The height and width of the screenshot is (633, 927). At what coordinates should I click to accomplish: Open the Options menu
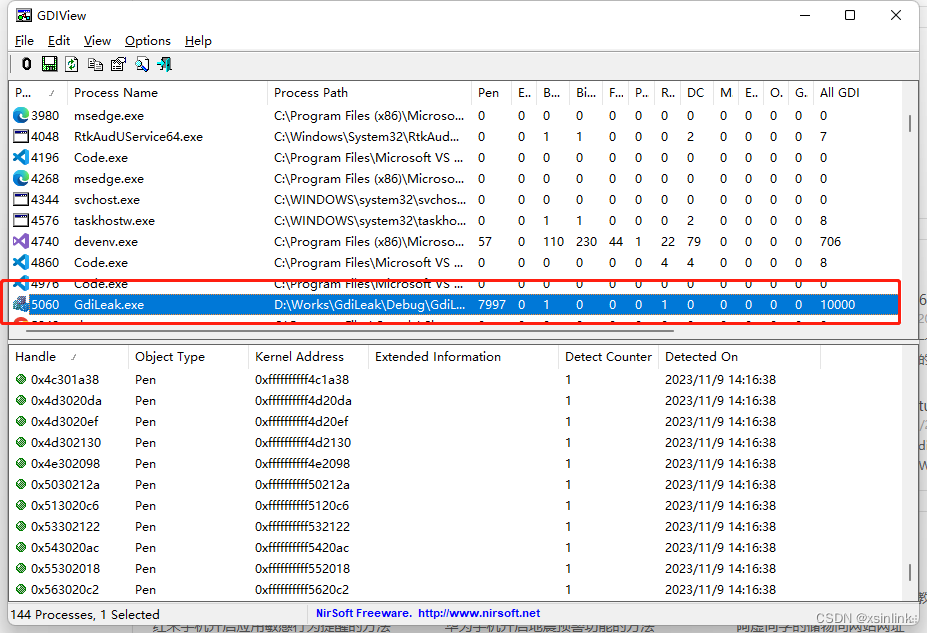click(x=147, y=41)
